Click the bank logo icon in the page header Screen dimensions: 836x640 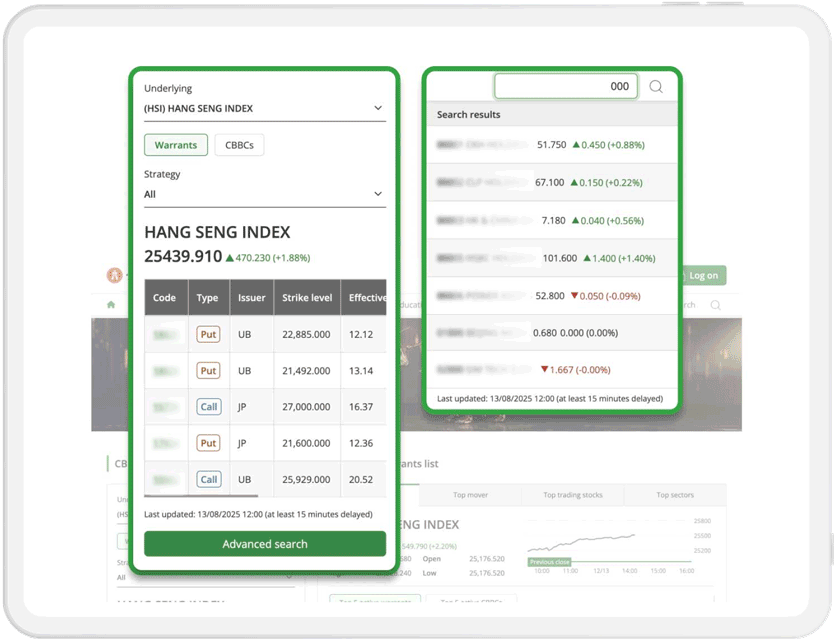click(115, 275)
